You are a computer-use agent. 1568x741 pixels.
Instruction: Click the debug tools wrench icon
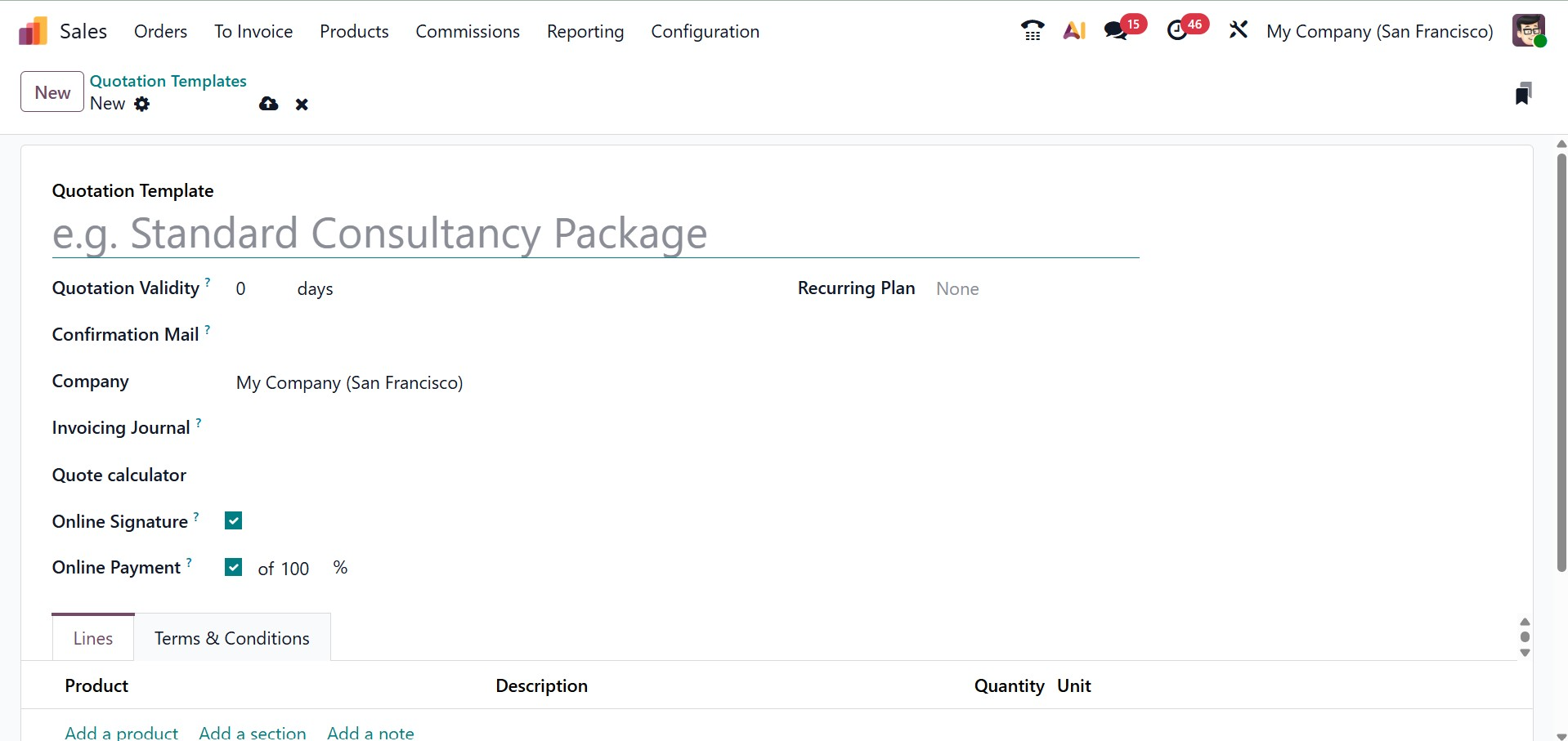tap(1238, 31)
